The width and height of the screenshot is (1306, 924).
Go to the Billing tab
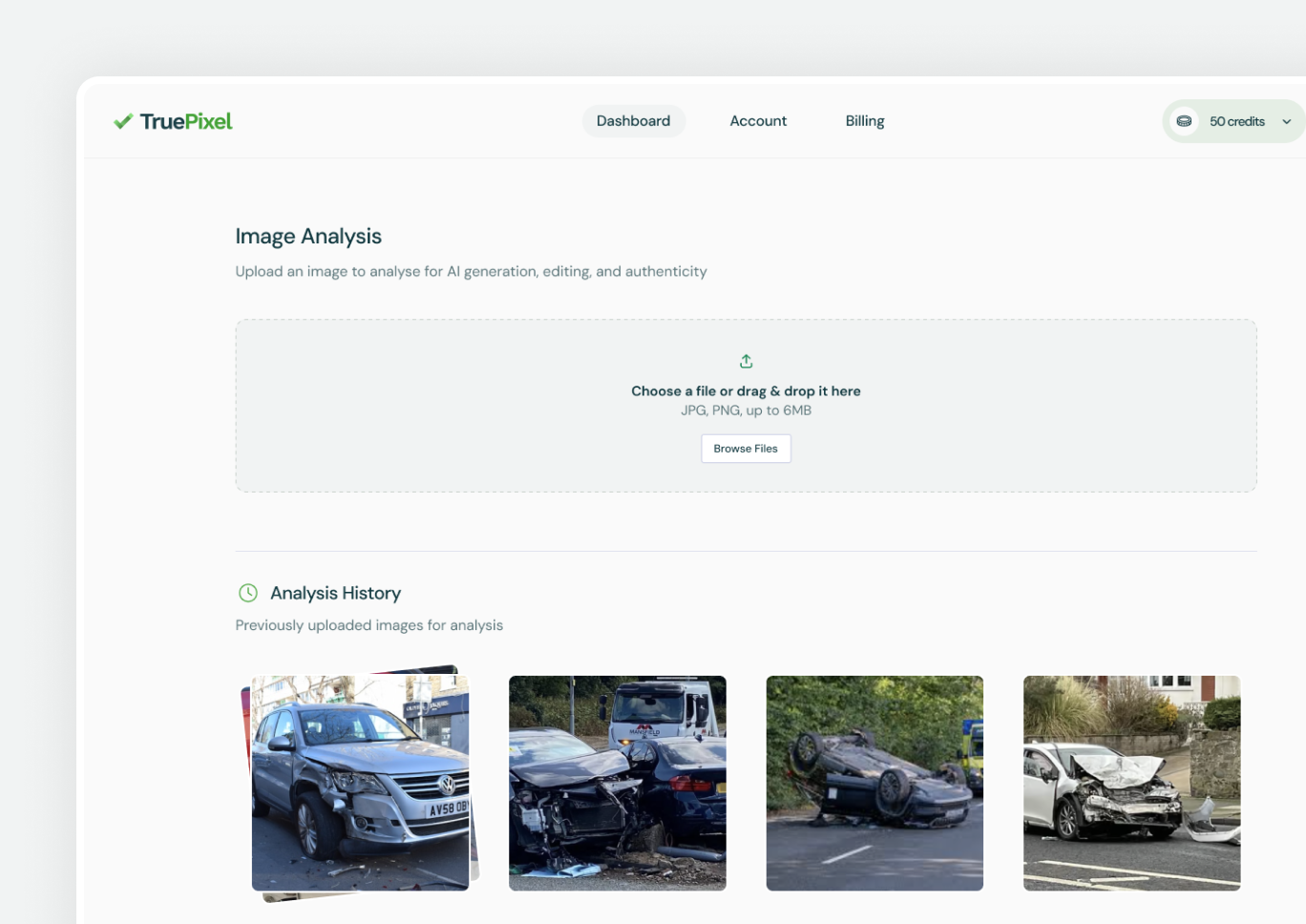(864, 121)
